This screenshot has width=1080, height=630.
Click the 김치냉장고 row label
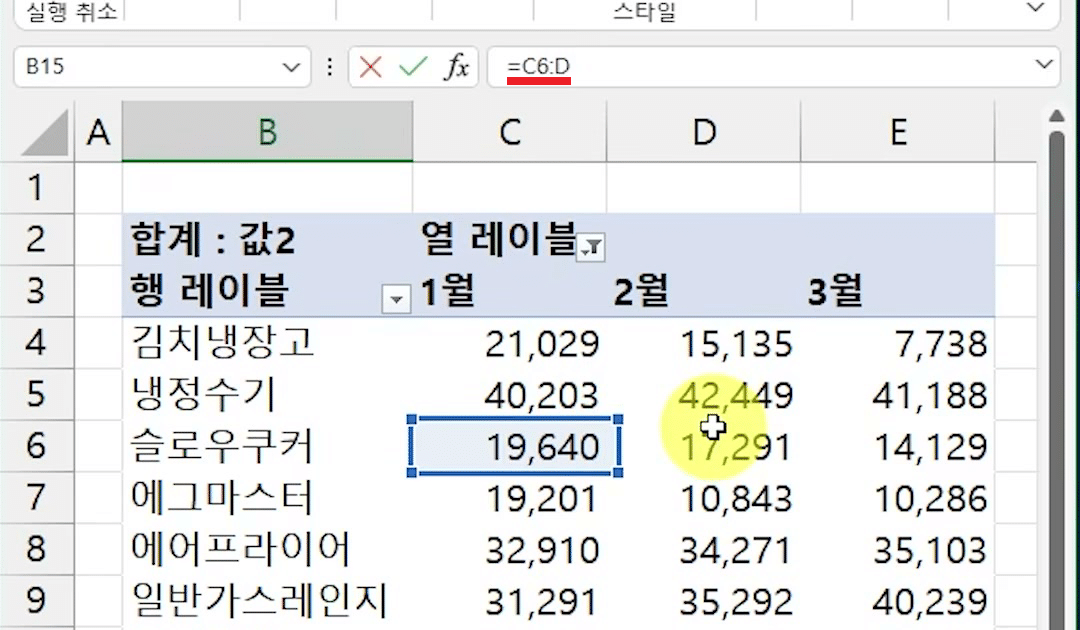(x=267, y=342)
